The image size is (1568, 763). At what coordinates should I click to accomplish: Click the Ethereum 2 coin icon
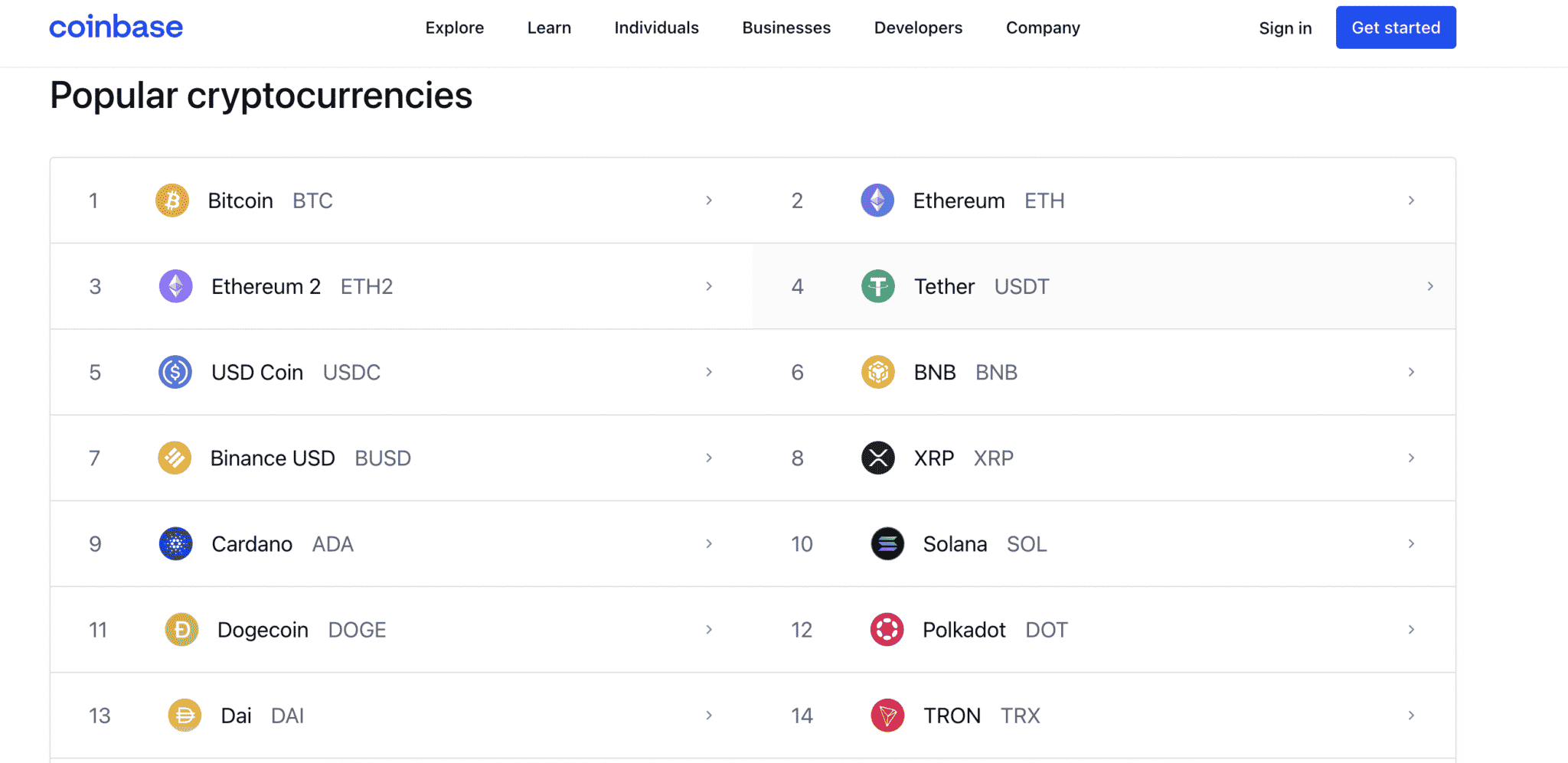[175, 286]
